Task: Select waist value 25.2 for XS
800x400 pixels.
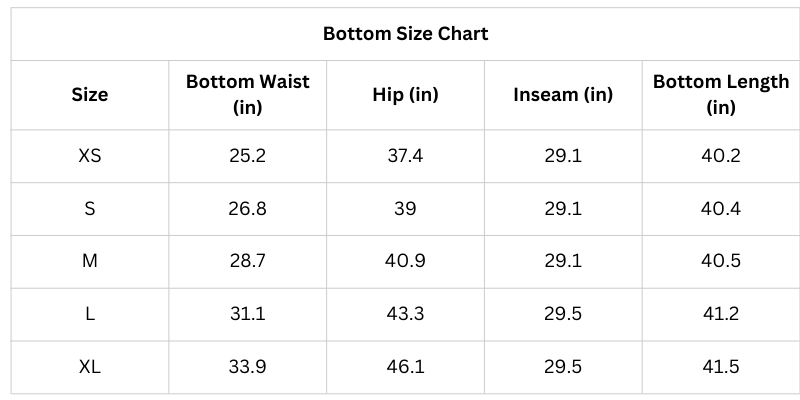Action: coord(247,156)
